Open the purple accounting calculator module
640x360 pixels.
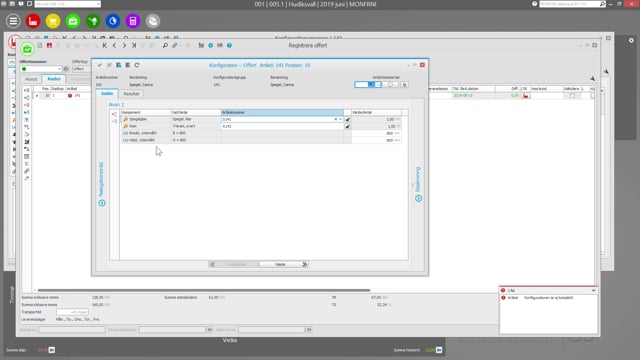(x=133, y=21)
